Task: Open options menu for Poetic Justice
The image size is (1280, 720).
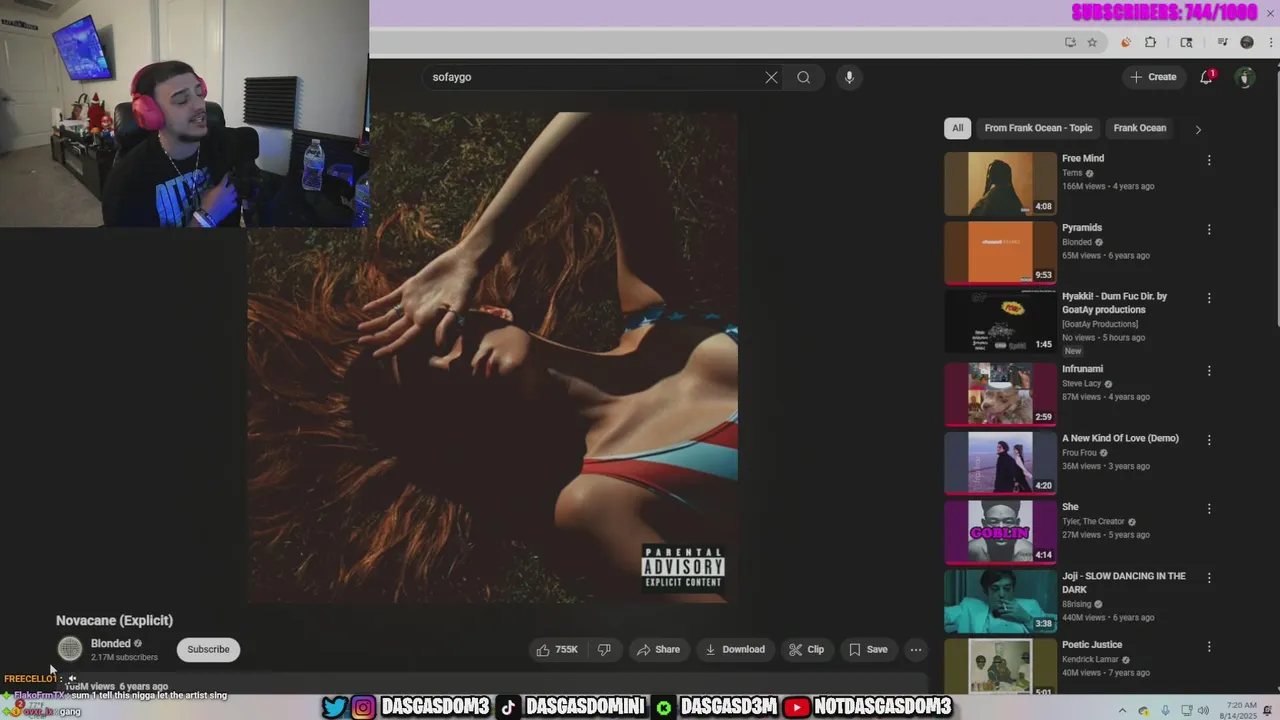Action: [x=1209, y=647]
